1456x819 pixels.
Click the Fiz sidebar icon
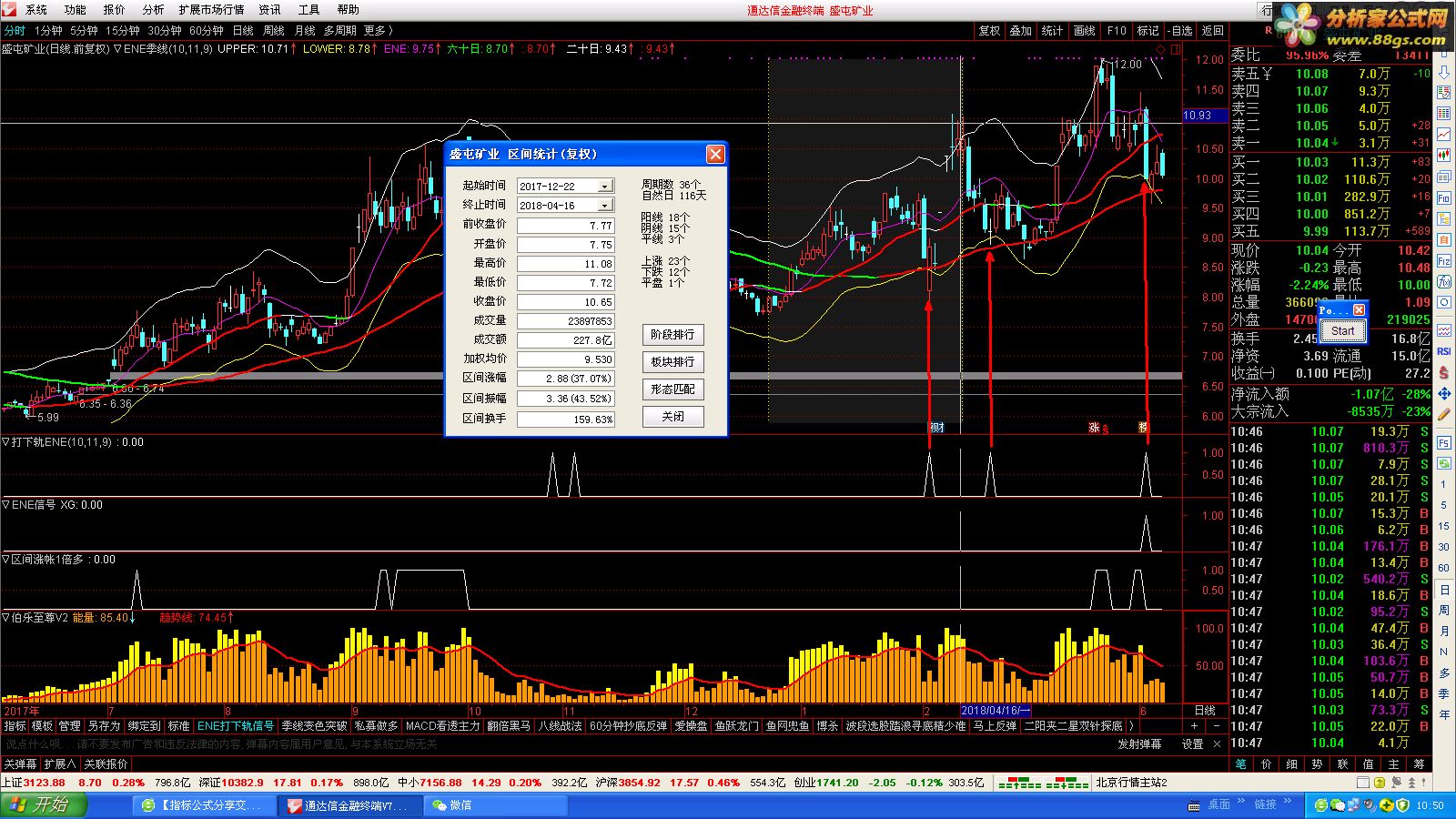pos(1444,260)
